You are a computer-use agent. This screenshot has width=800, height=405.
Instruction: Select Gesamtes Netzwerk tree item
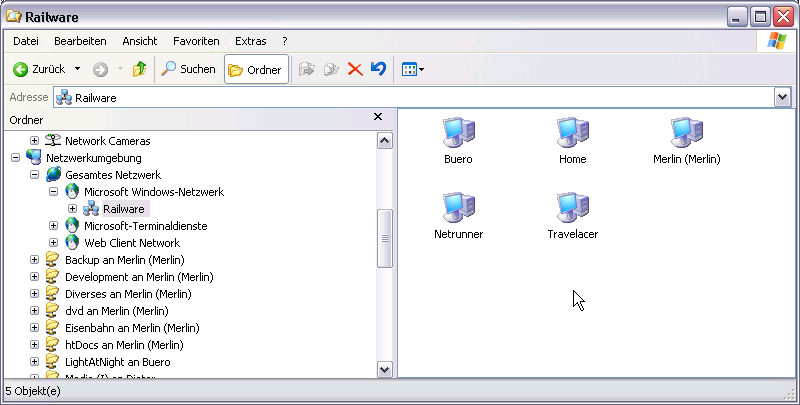click(113, 175)
